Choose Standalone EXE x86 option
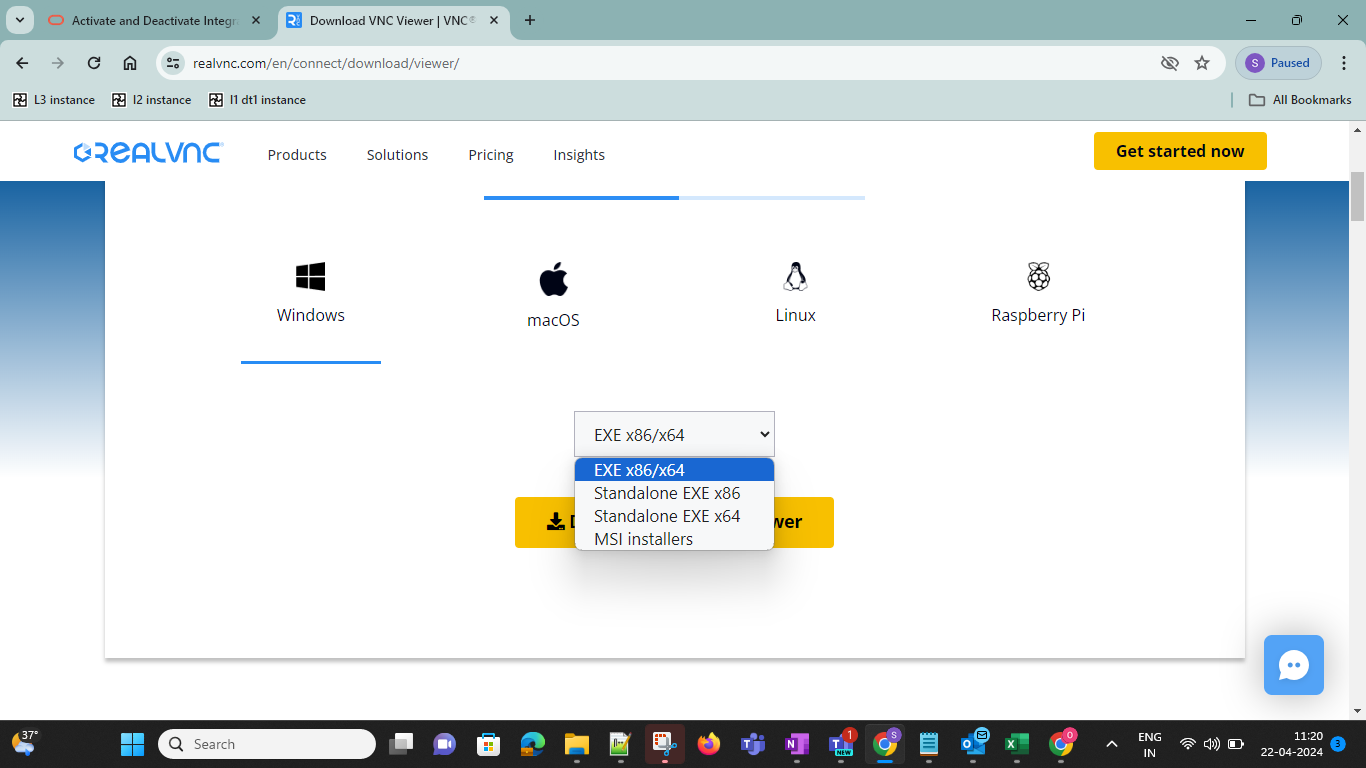Image resolution: width=1366 pixels, height=768 pixels. point(674,493)
